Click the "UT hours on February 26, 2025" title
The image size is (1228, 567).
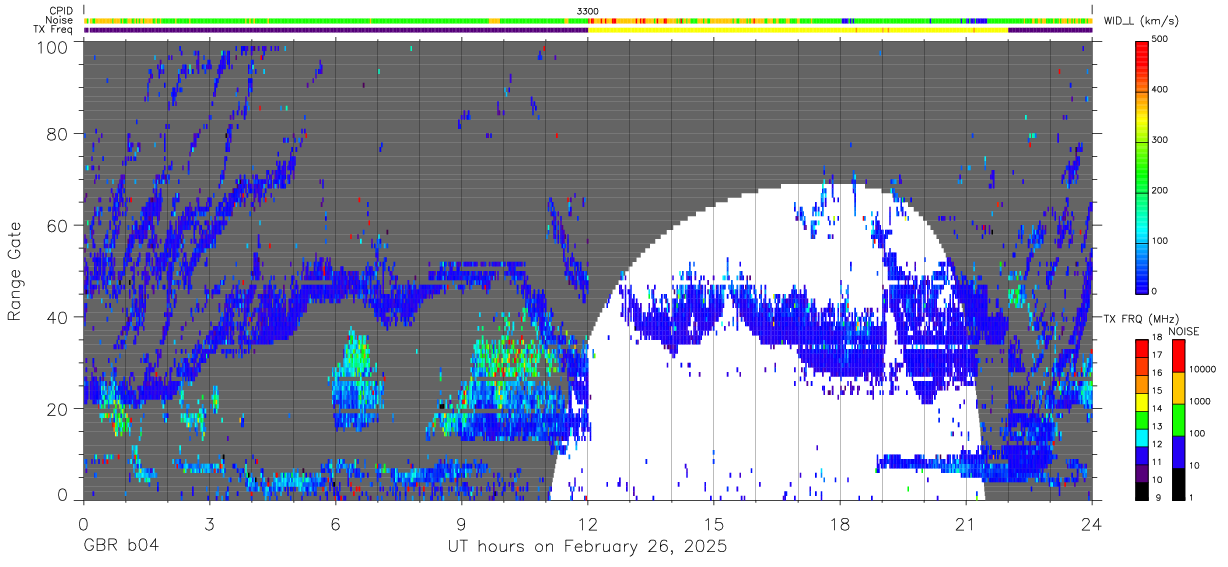point(587,548)
